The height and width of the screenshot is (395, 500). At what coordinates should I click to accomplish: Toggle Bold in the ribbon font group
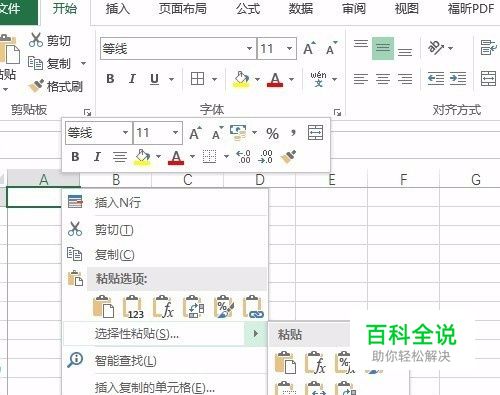click(110, 79)
